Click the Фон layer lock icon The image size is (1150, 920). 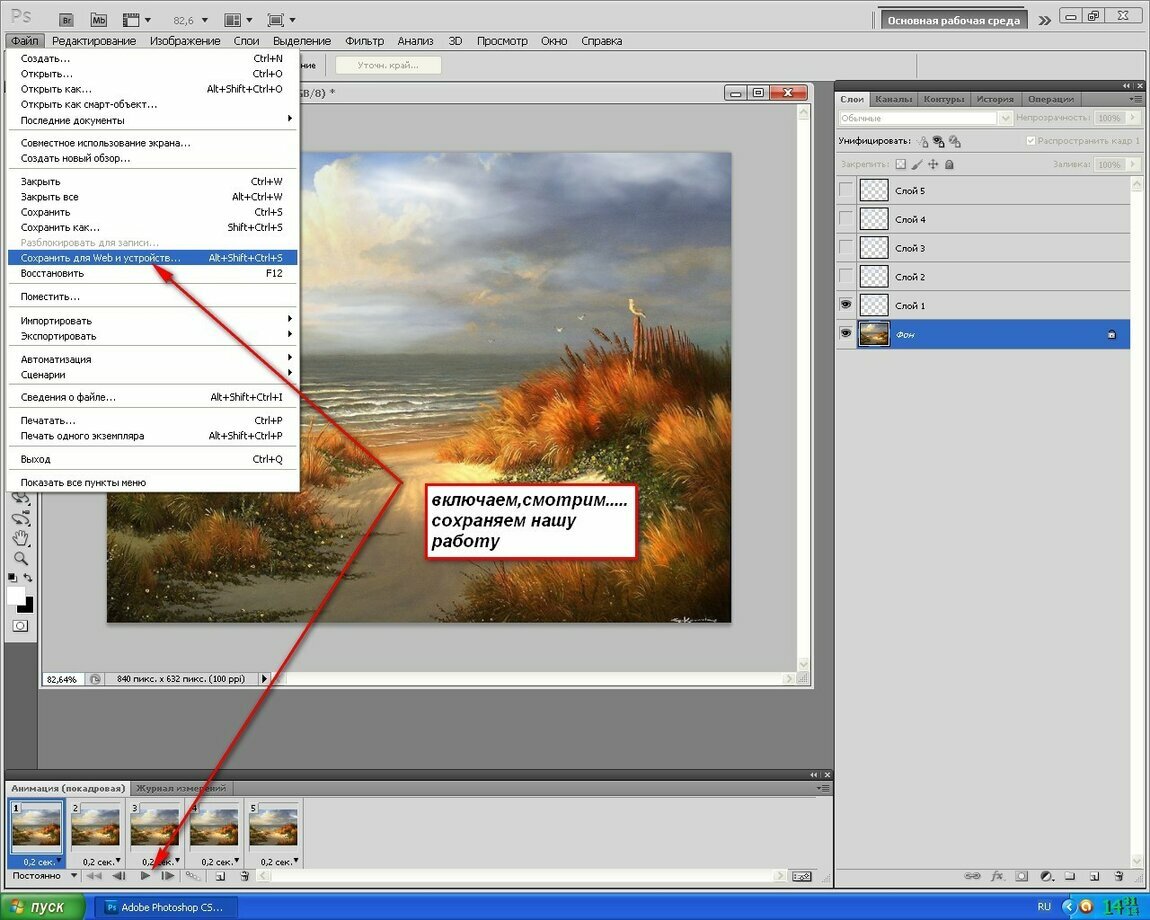1111,335
